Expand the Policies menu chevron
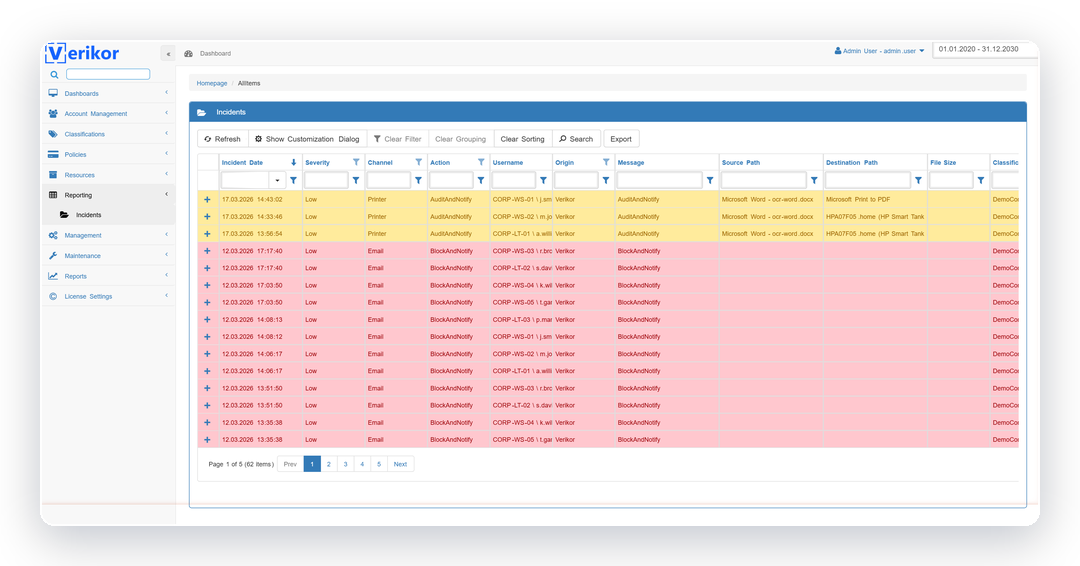Viewport: 1080px width, 566px height. (x=166, y=154)
